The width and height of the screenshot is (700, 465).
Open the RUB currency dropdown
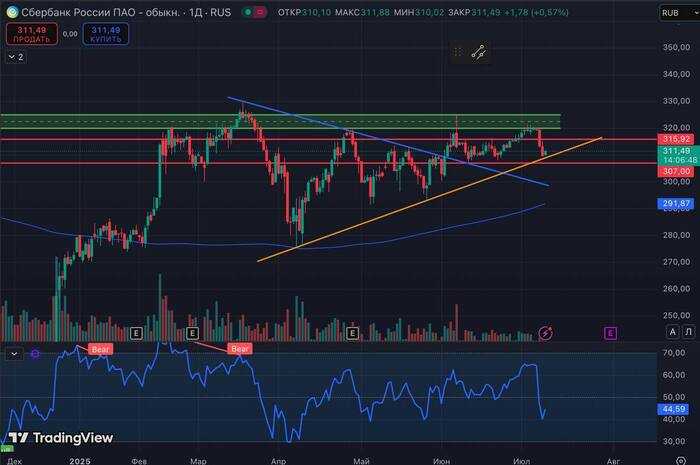[673, 13]
